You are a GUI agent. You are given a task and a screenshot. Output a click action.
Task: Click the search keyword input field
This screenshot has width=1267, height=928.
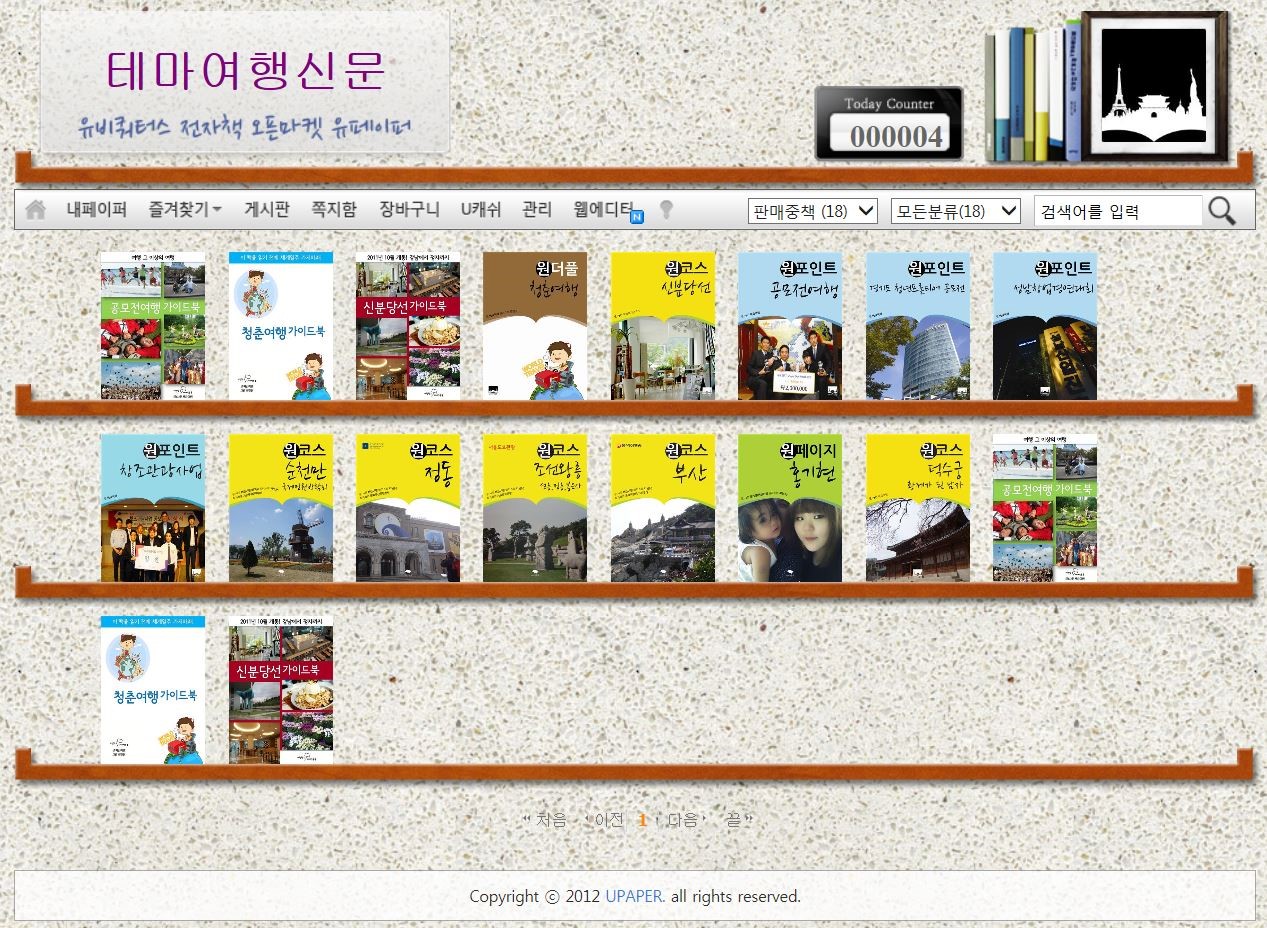click(x=1117, y=211)
